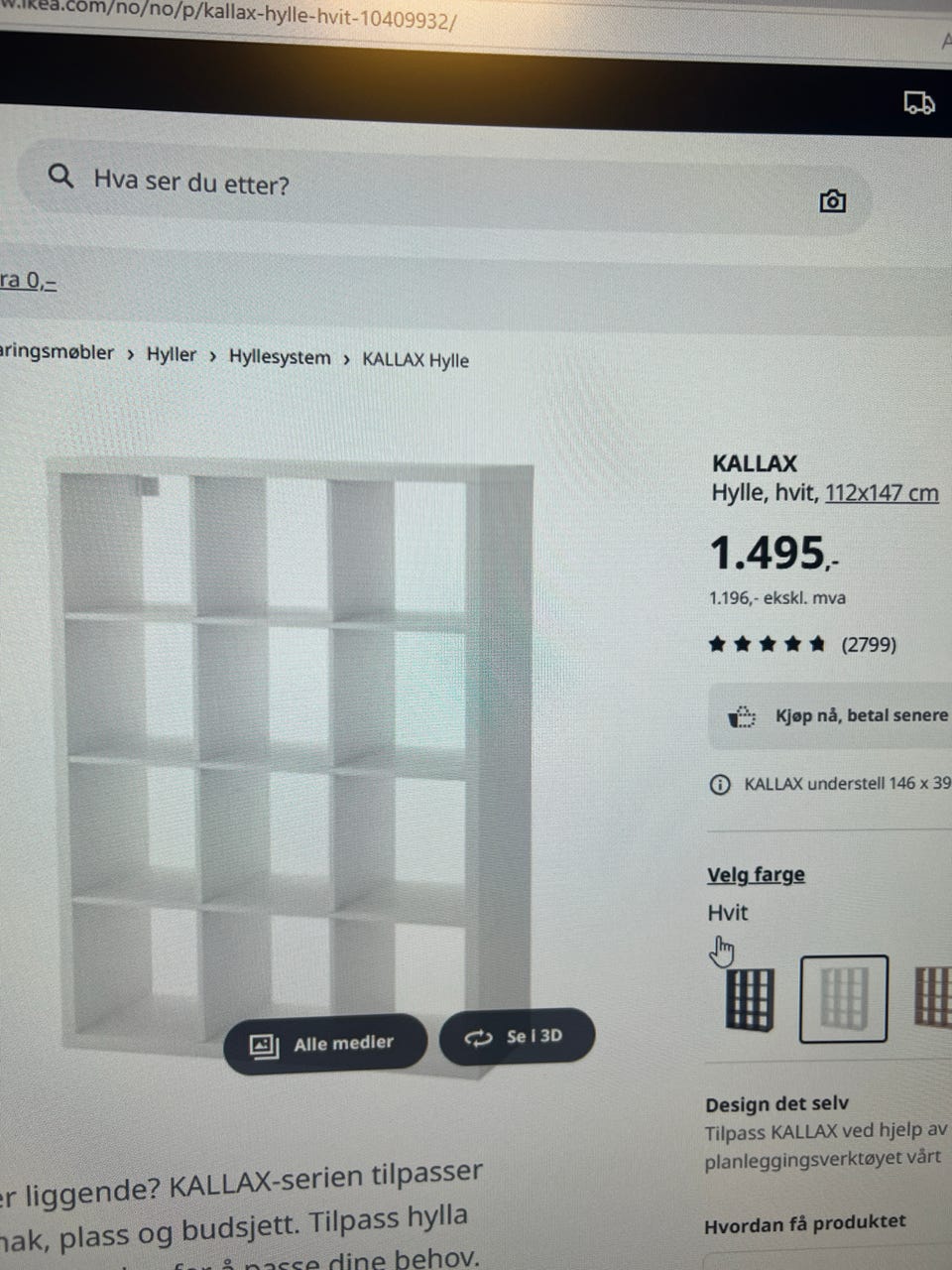Select the black-brown color swatch

[x=749, y=998]
